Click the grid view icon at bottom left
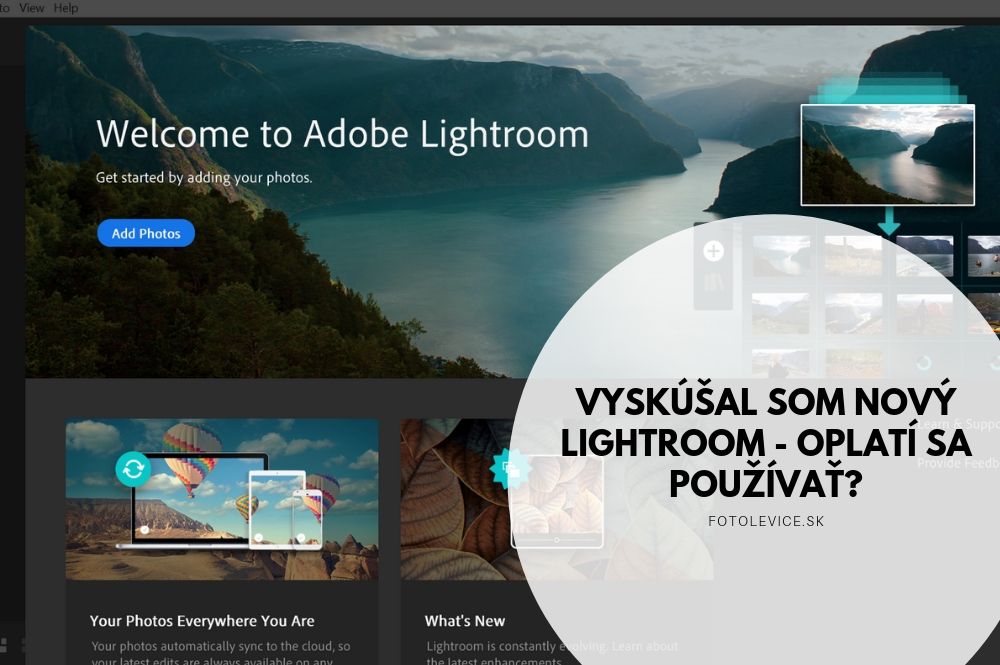Image resolution: width=1000 pixels, height=665 pixels. pos(3,644)
